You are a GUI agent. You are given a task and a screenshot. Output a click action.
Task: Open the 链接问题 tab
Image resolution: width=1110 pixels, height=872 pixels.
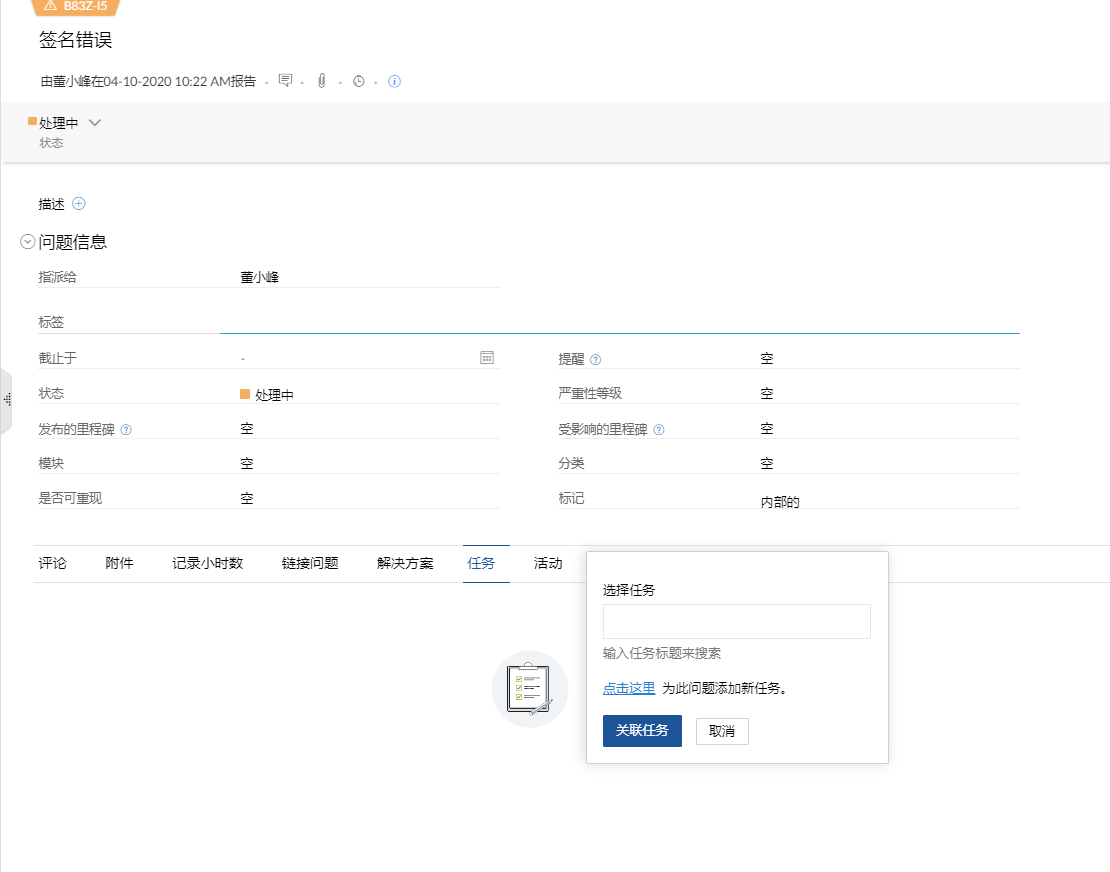pos(310,563)
